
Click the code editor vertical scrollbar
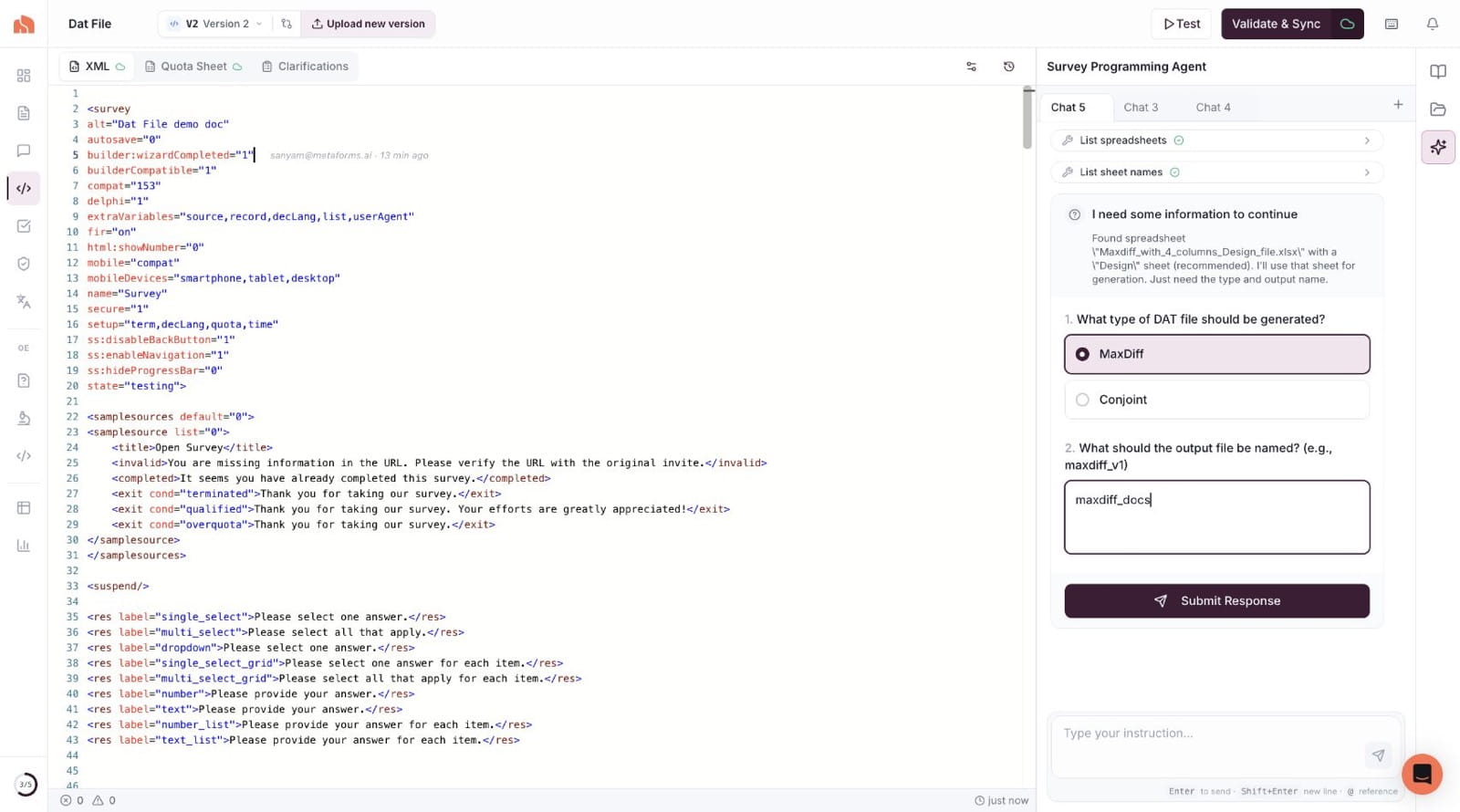1027,119
